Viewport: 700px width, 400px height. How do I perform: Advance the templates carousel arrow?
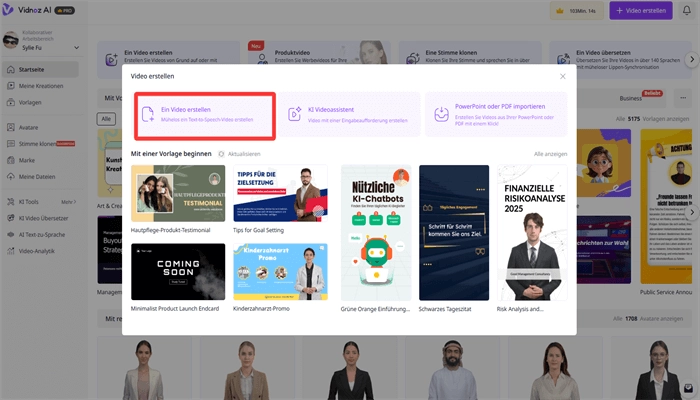tap(692, 212)
